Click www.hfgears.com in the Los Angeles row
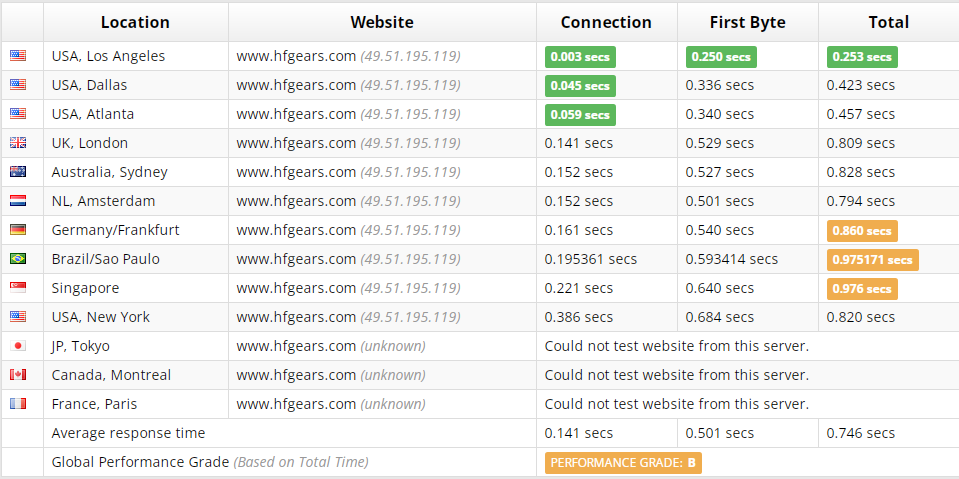Screen dimensions: 959x479 coord(296,56)
